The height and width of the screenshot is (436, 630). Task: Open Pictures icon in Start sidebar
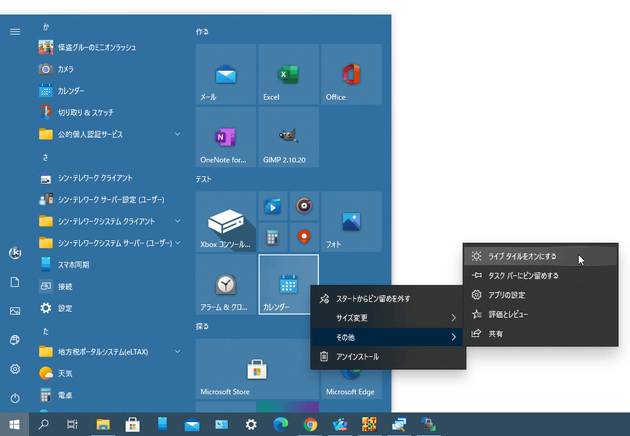click(x=15, y=311)
